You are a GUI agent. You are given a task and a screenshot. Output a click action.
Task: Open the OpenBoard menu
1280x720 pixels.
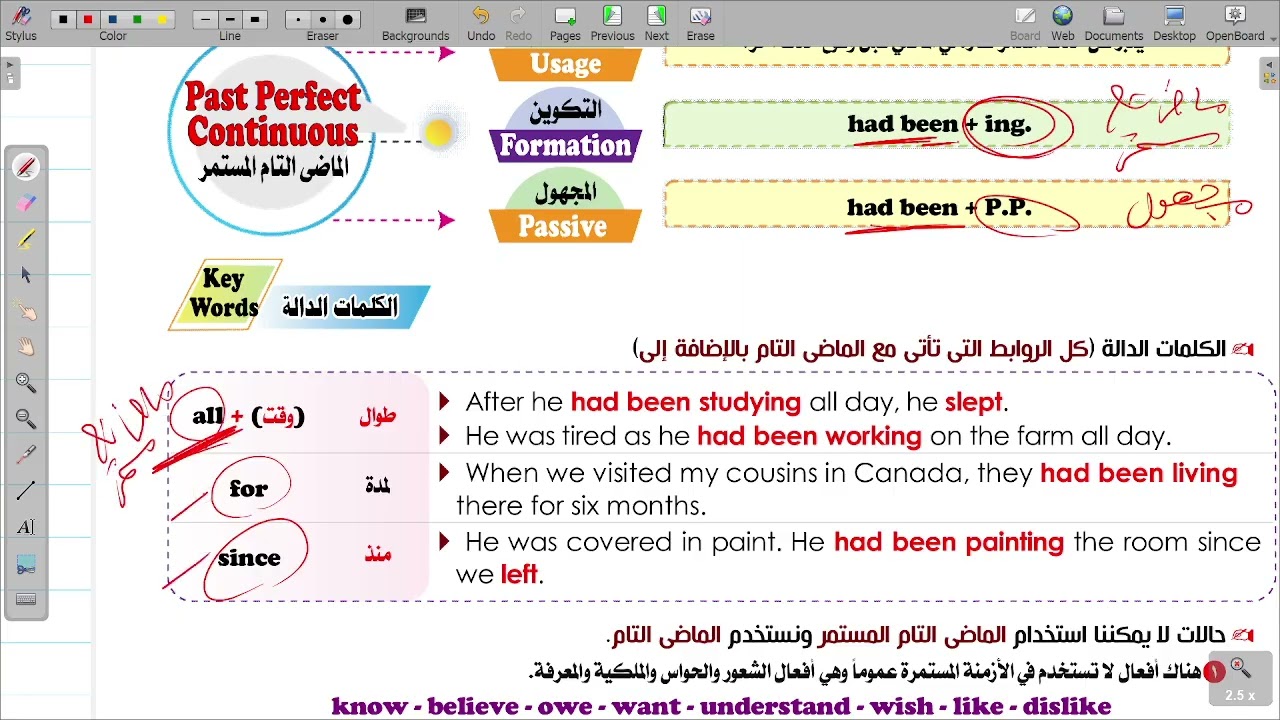(x=1235, y=23)
